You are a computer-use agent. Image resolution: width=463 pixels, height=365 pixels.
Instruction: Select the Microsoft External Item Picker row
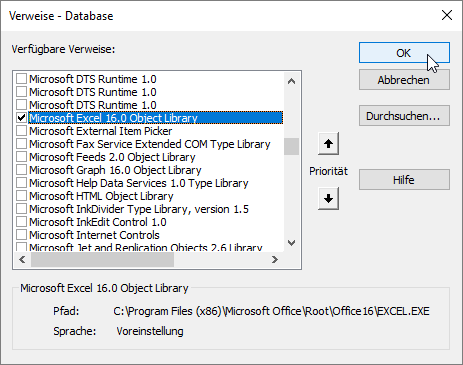coord(100,131)
